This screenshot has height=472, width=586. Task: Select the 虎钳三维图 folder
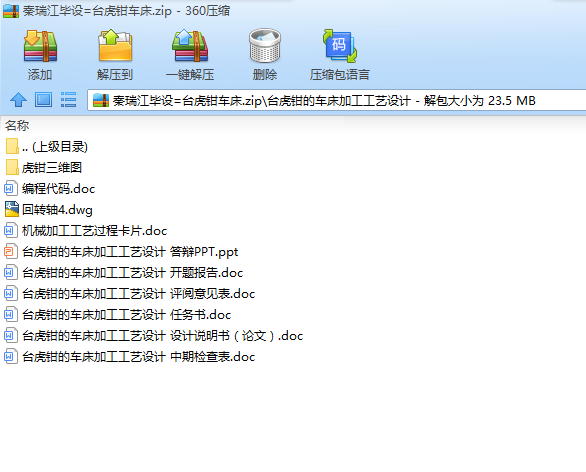click(44, 167)
